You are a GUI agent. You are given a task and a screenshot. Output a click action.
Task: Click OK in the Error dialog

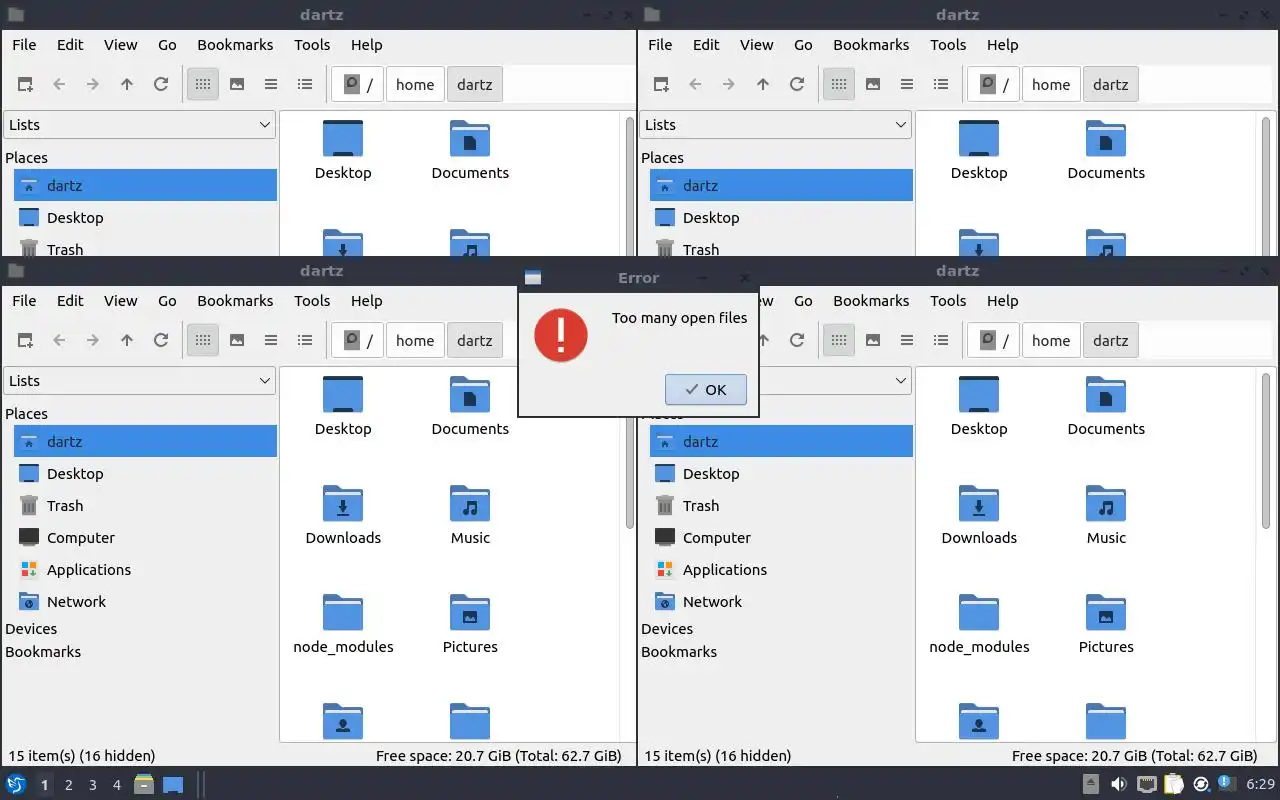click(705, 390)
